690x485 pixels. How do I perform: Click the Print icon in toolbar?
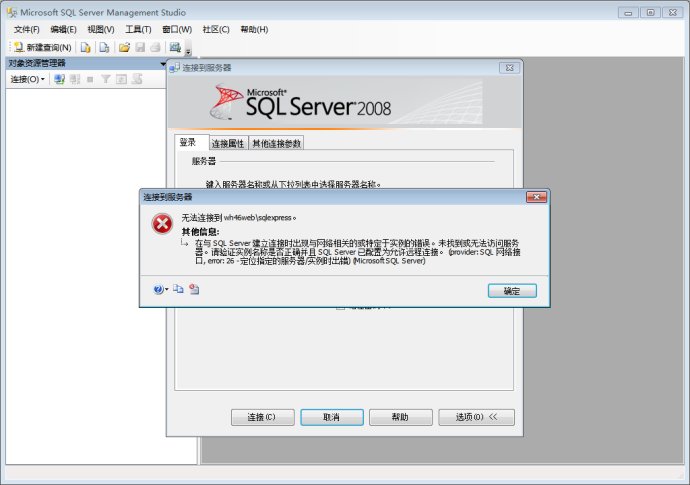point(155,47)
